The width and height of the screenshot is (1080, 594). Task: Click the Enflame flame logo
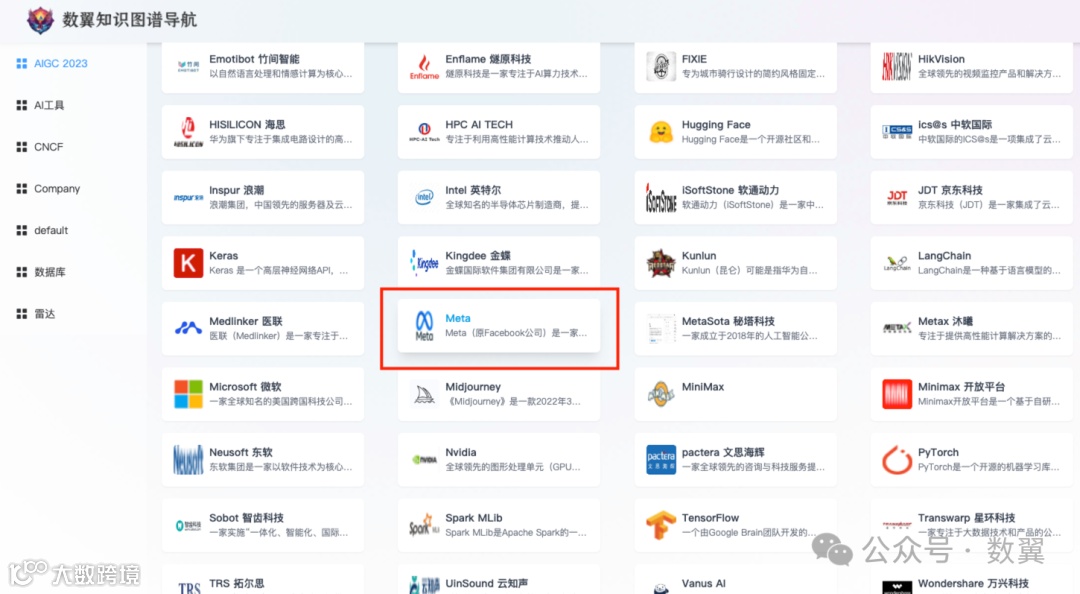[x=424, y=67]
